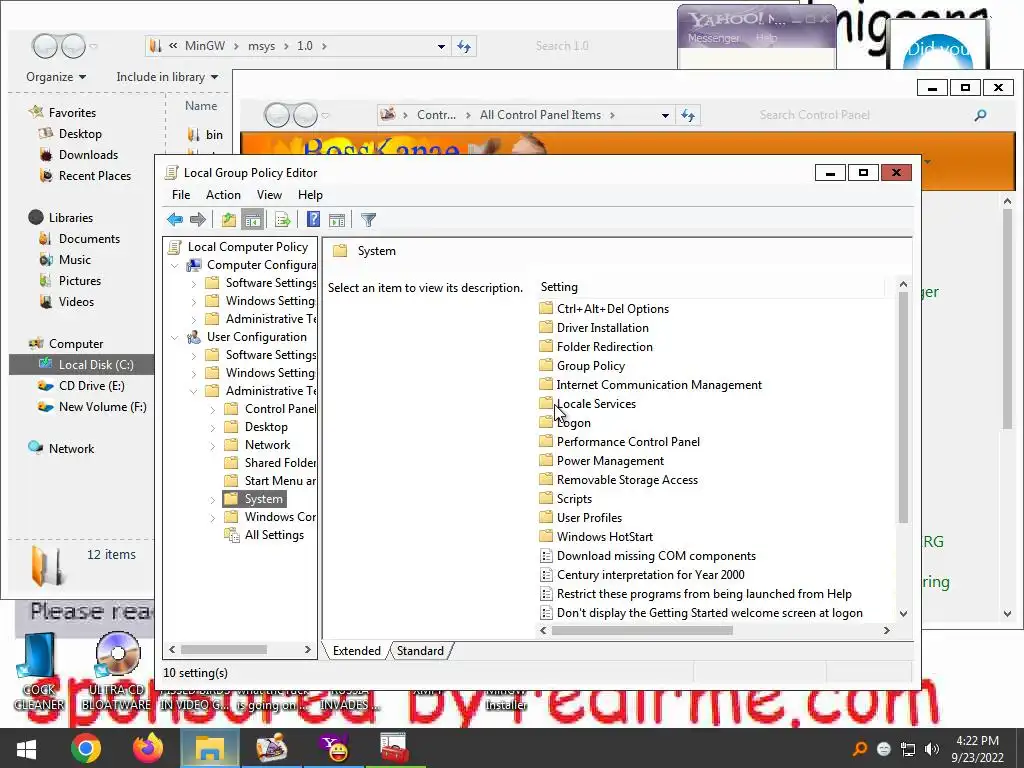The width and height of the screenshot is (1024, 768).
Task: Click the volume icon in system tray
Action: point(932,749)
